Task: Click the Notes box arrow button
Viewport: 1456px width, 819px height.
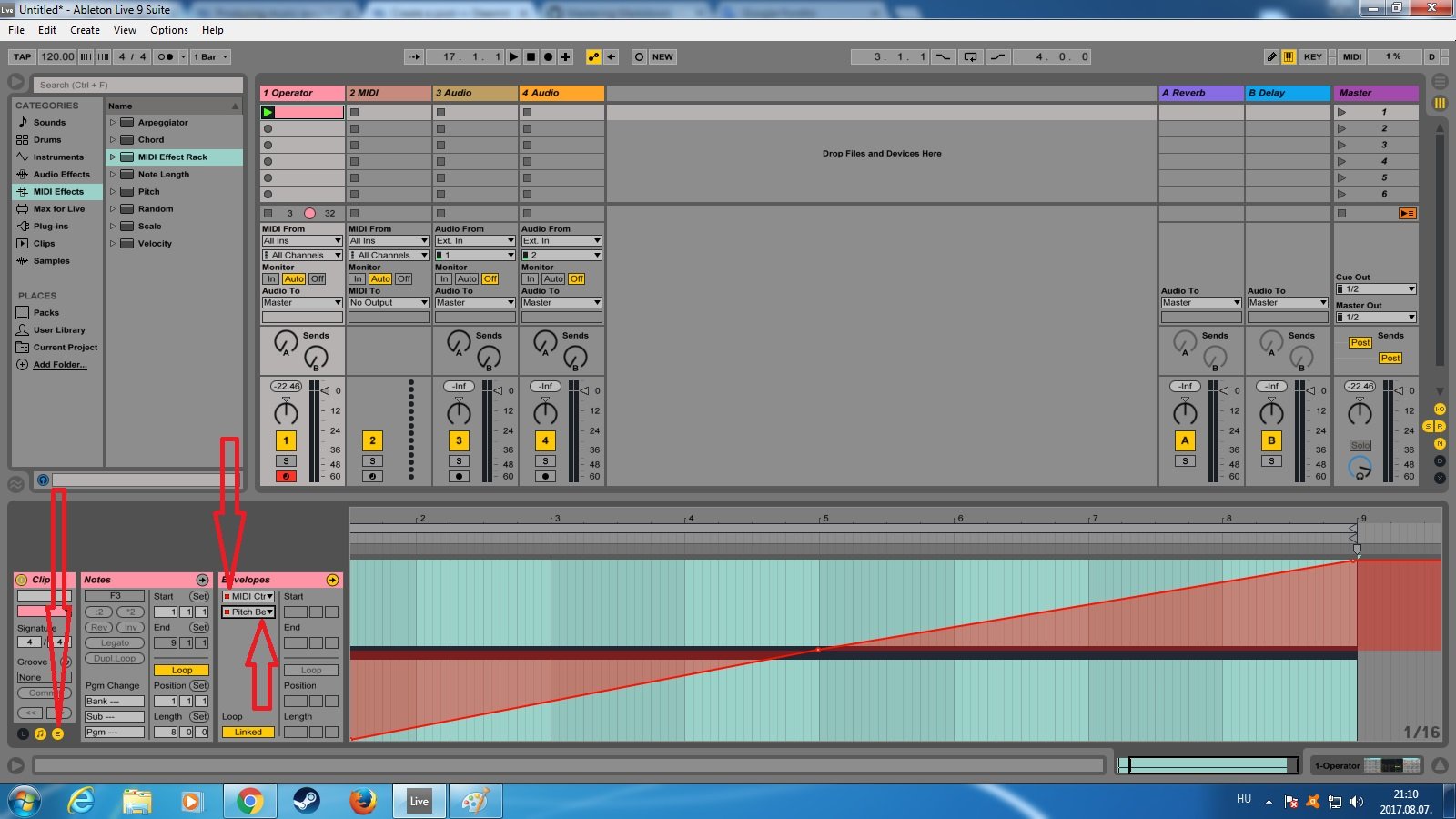Action: [202, 580]
